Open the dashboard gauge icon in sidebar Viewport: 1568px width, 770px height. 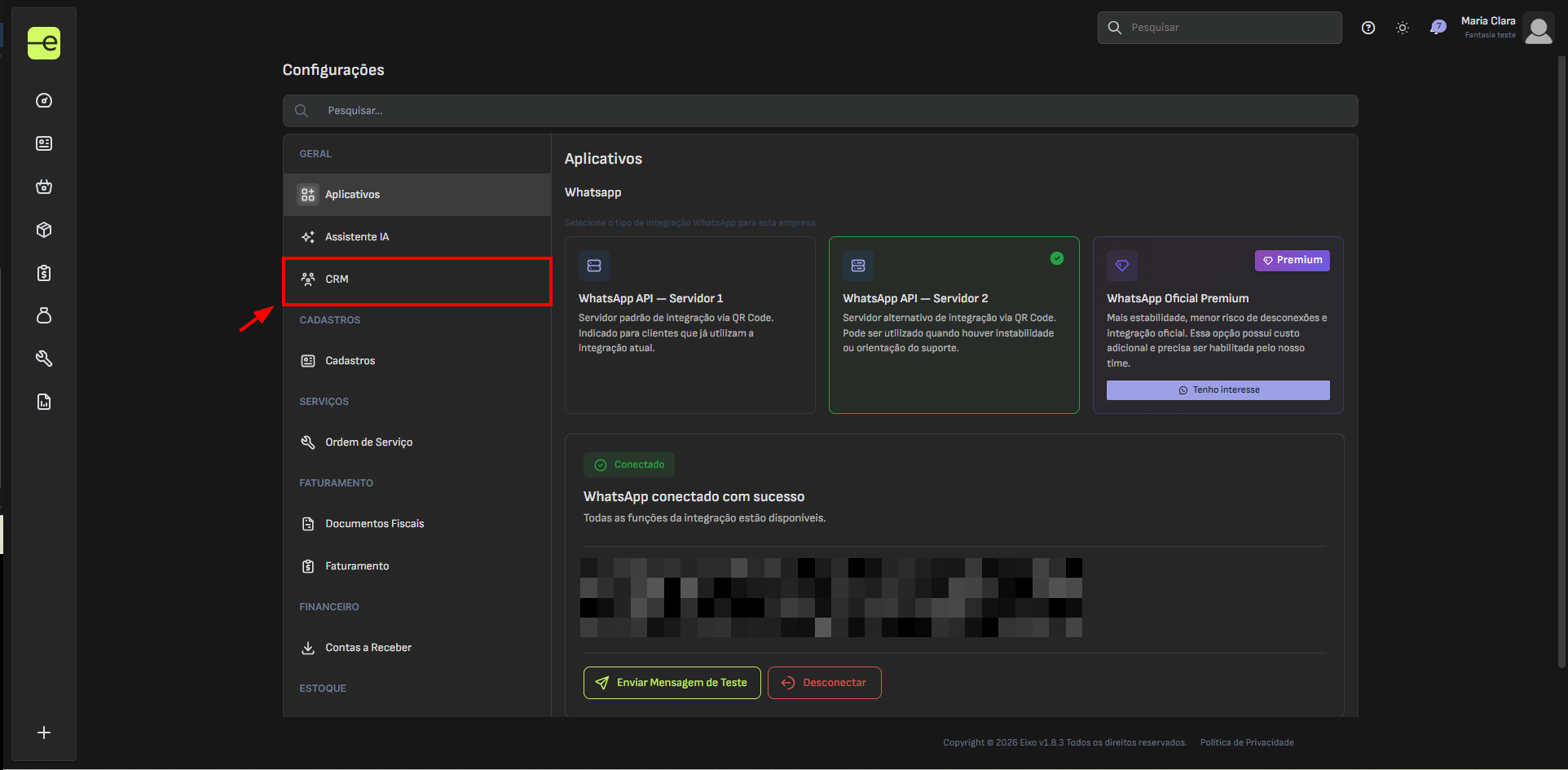(x=44, y=100)
